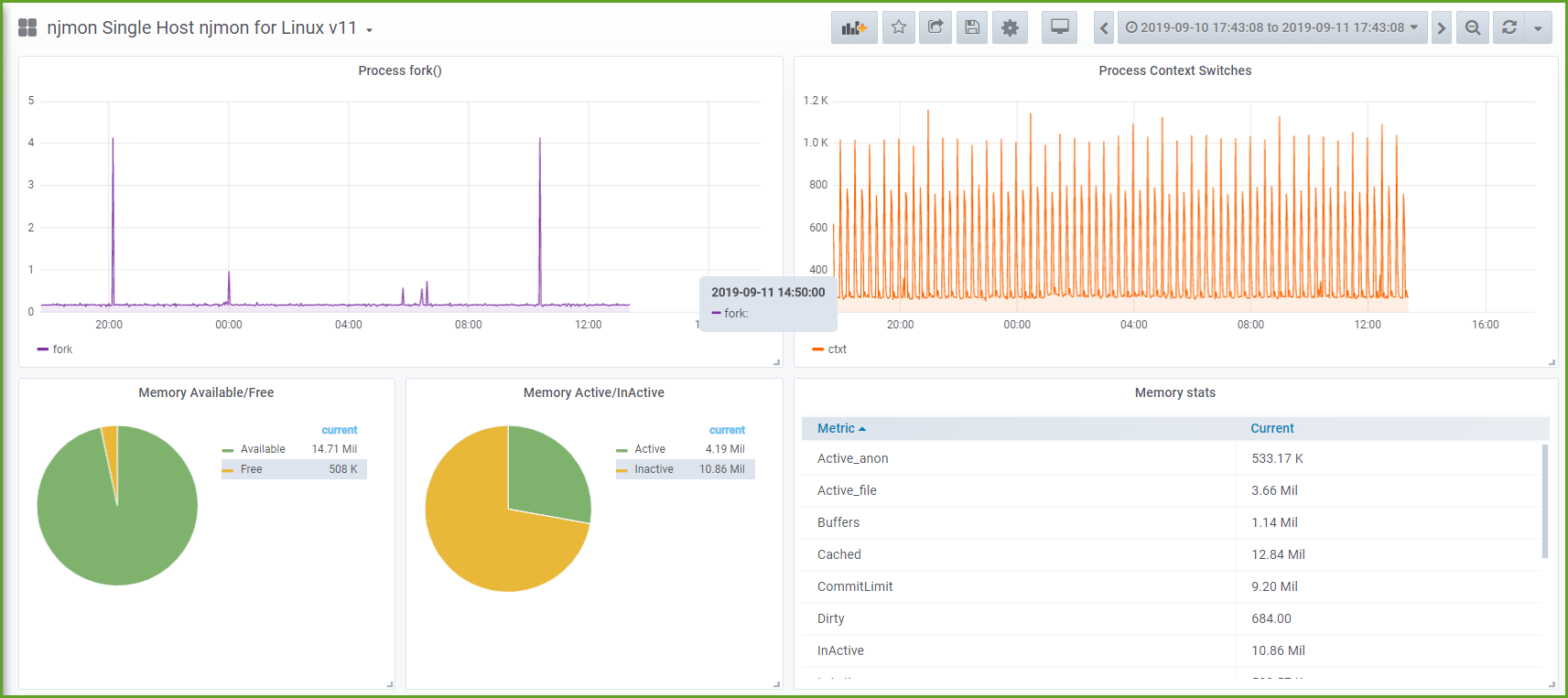Viewport: 1568px width, 698px height.
Task: Zoom out the time range with magnifier icon
Action: [1473, 27]
